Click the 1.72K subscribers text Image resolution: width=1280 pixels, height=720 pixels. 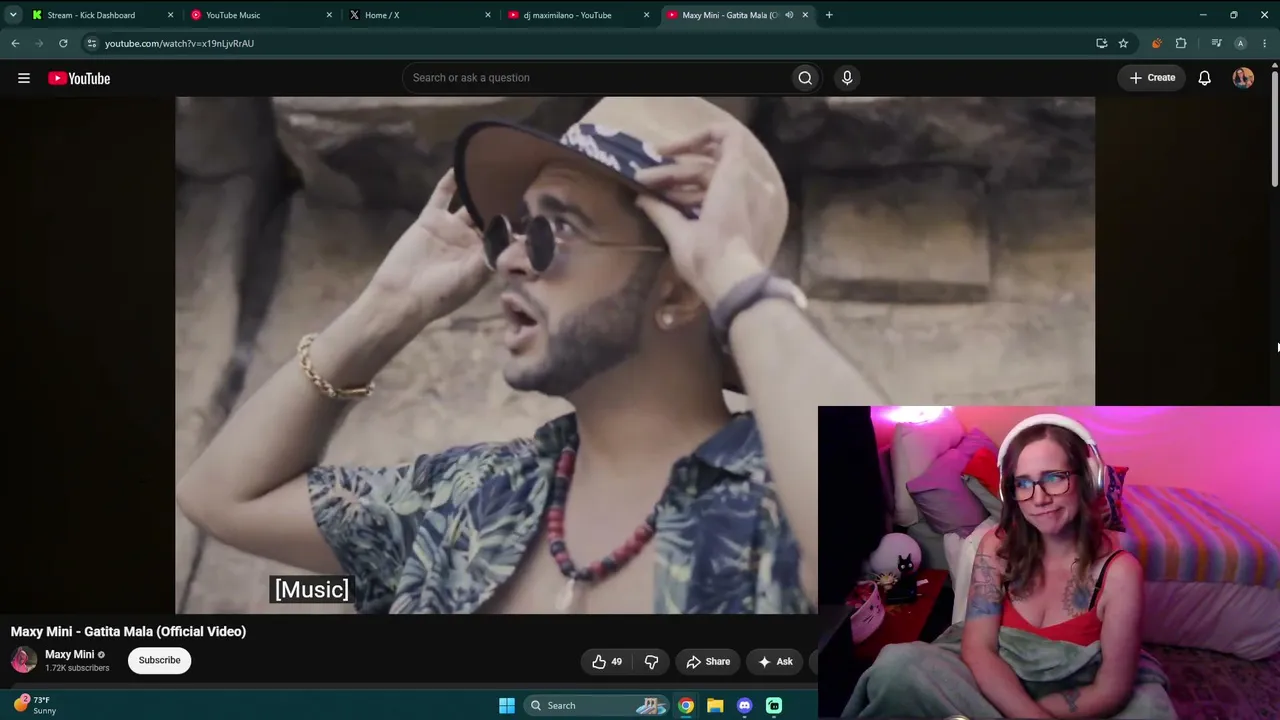[77, 668]
